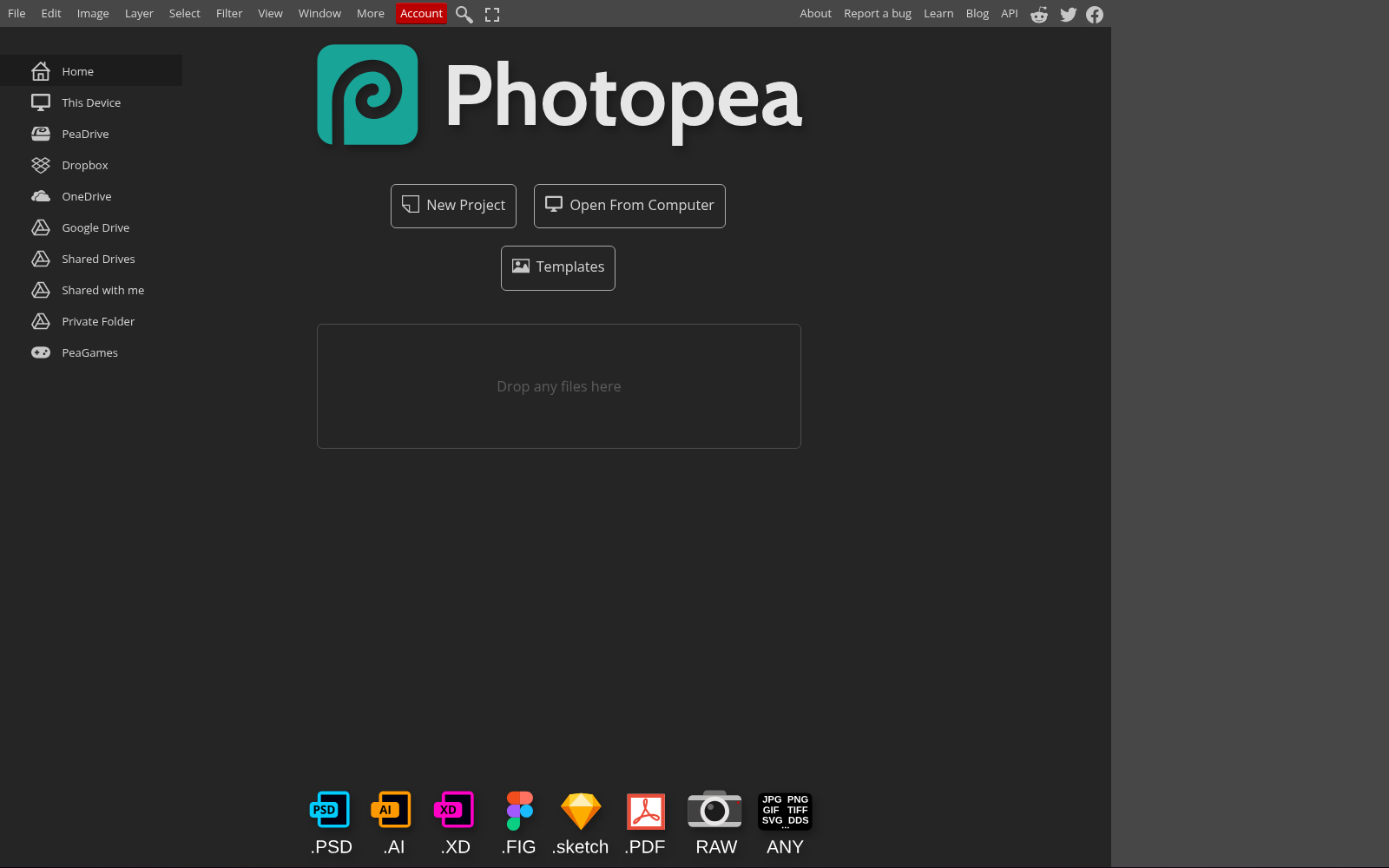Screen dimensions: 1389x868
Task: Toggle fullscreen mode icon
Action: pyautogui.click(x=492, y=15)
